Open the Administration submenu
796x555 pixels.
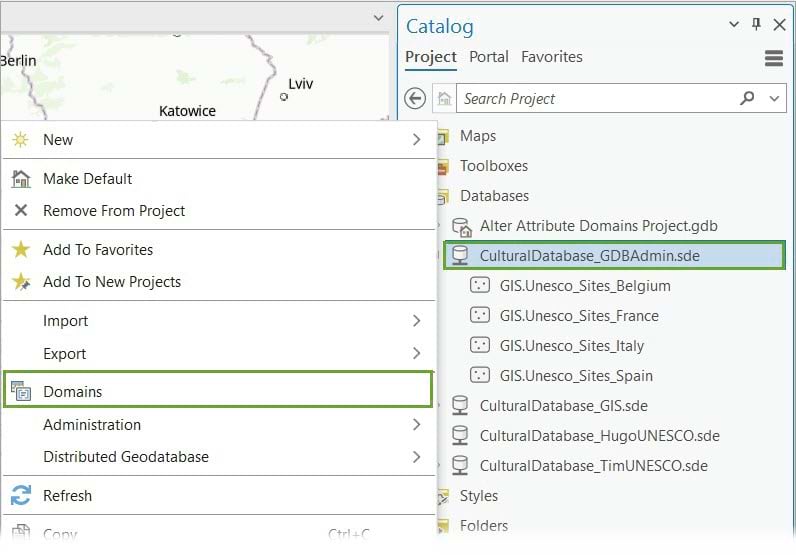[218, 425]
